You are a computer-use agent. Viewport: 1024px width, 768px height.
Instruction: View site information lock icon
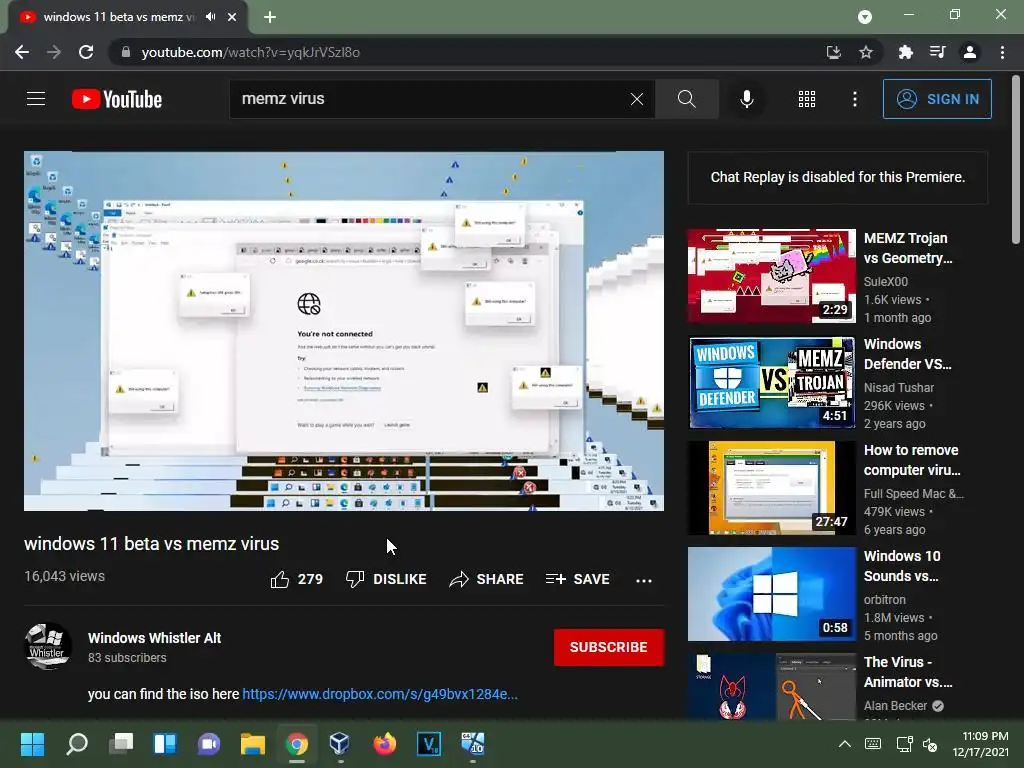[125, 52]
